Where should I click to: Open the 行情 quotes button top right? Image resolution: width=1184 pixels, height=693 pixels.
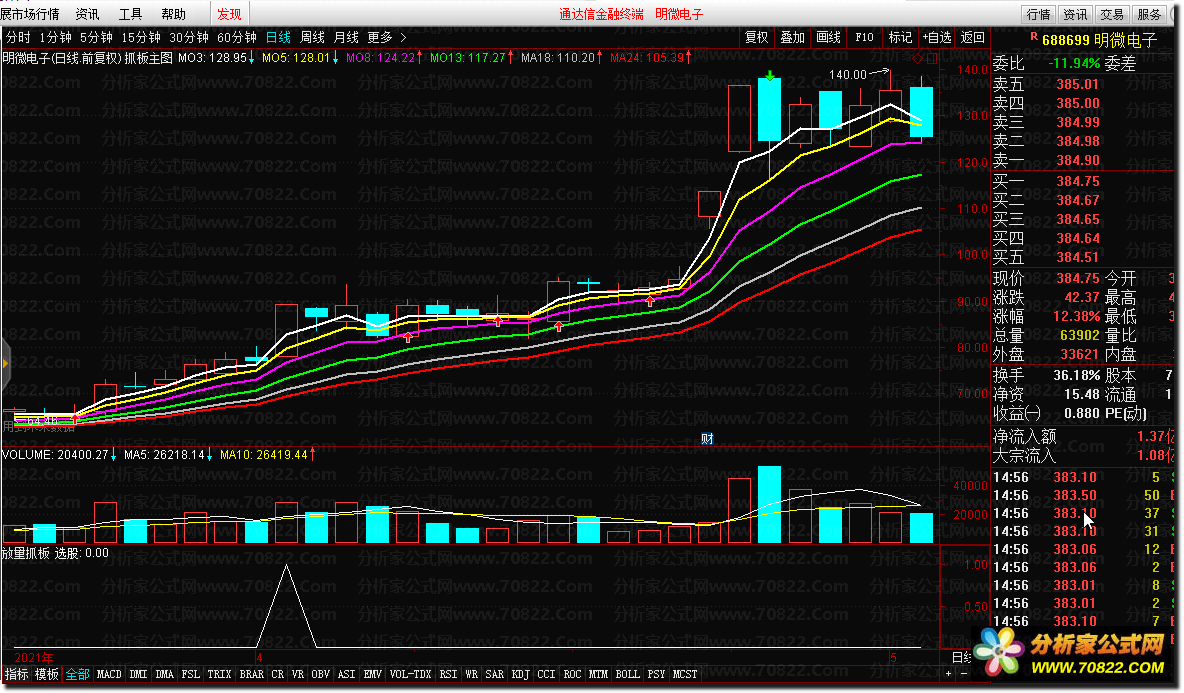click(x=1038, y=14)
